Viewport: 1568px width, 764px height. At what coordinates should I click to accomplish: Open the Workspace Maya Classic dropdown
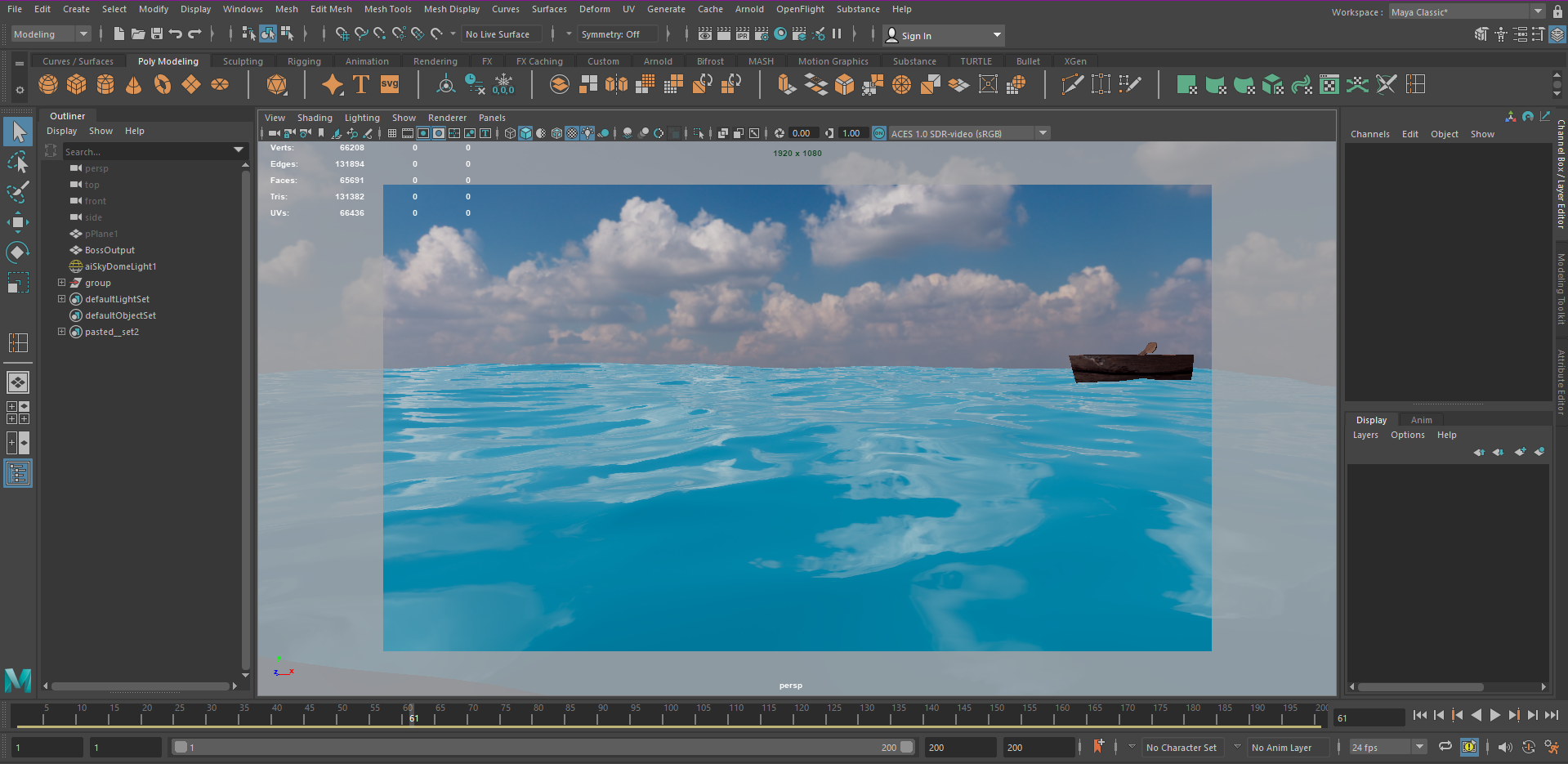(x=1467, y=11)
